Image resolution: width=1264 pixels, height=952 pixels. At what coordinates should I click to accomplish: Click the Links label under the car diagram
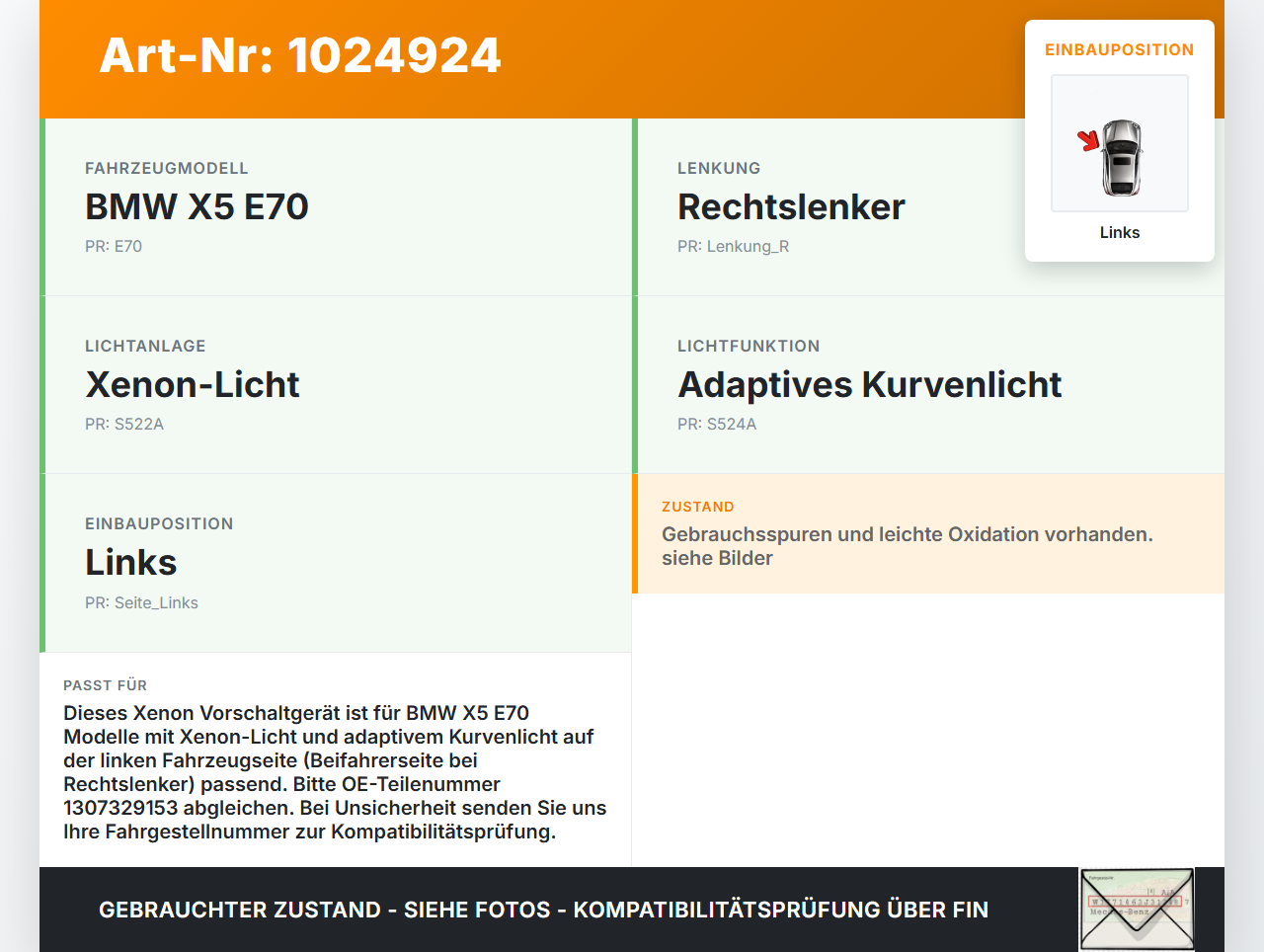pos(1119,232)
